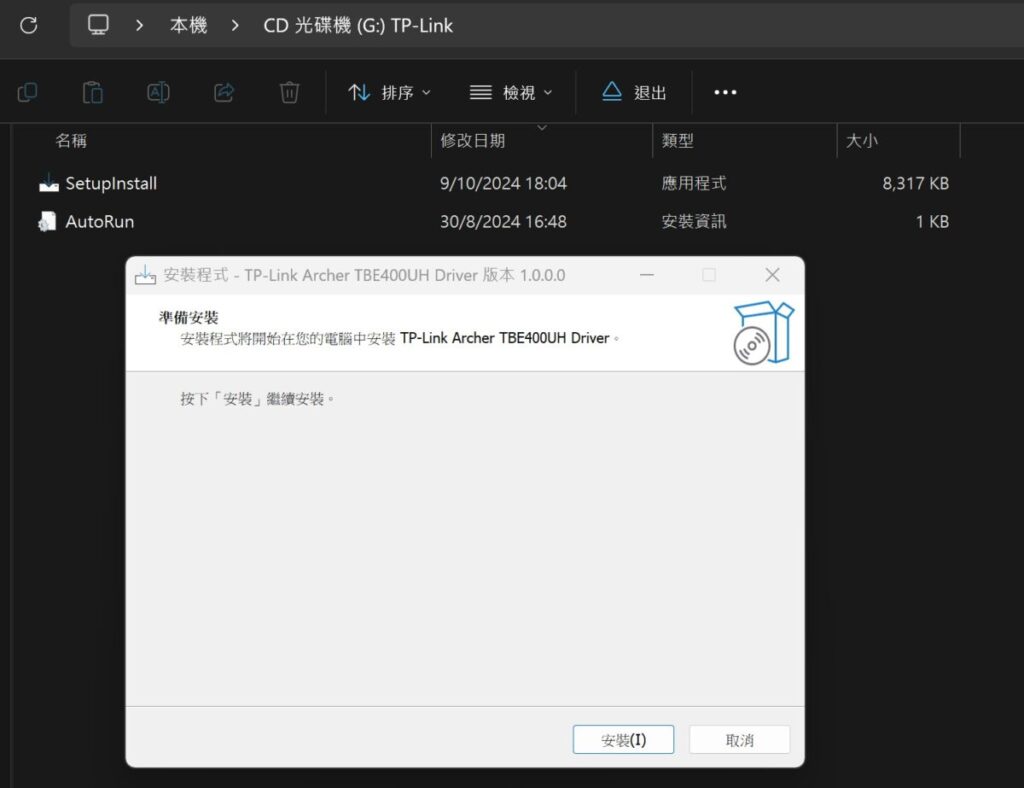Open the 排序 sort dropdown
Screen dimensions: 1024x788
tap(389, 93)
